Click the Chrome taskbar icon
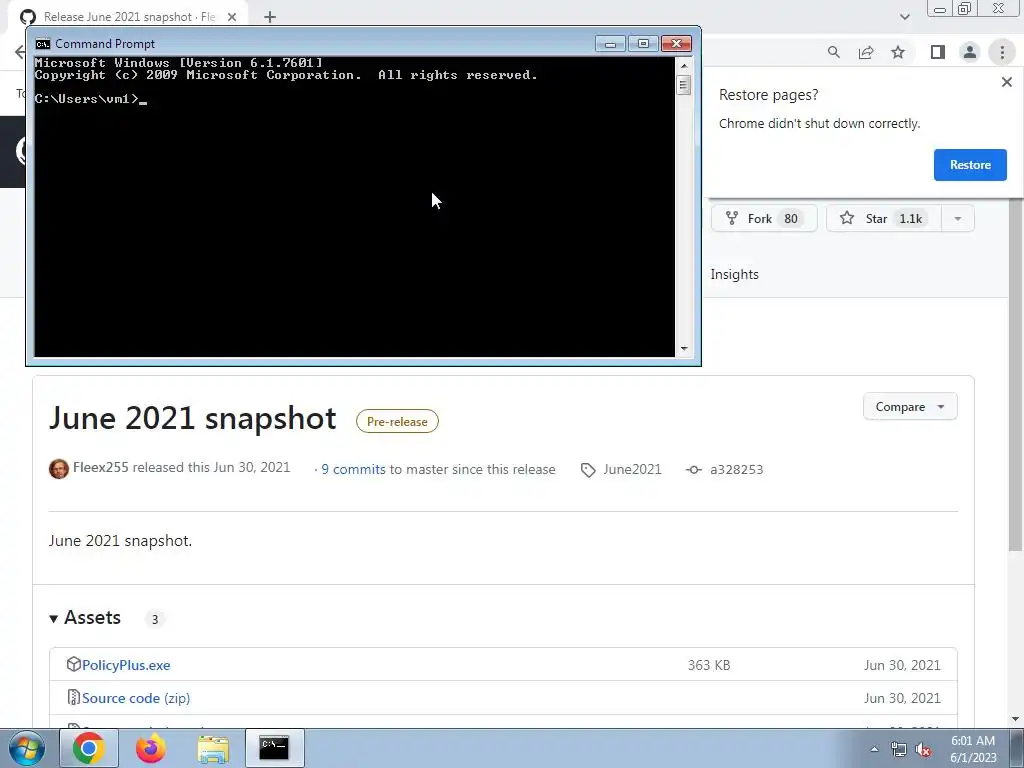Image resolution: width=1024 pixels, height=768 pixels. 88,748
